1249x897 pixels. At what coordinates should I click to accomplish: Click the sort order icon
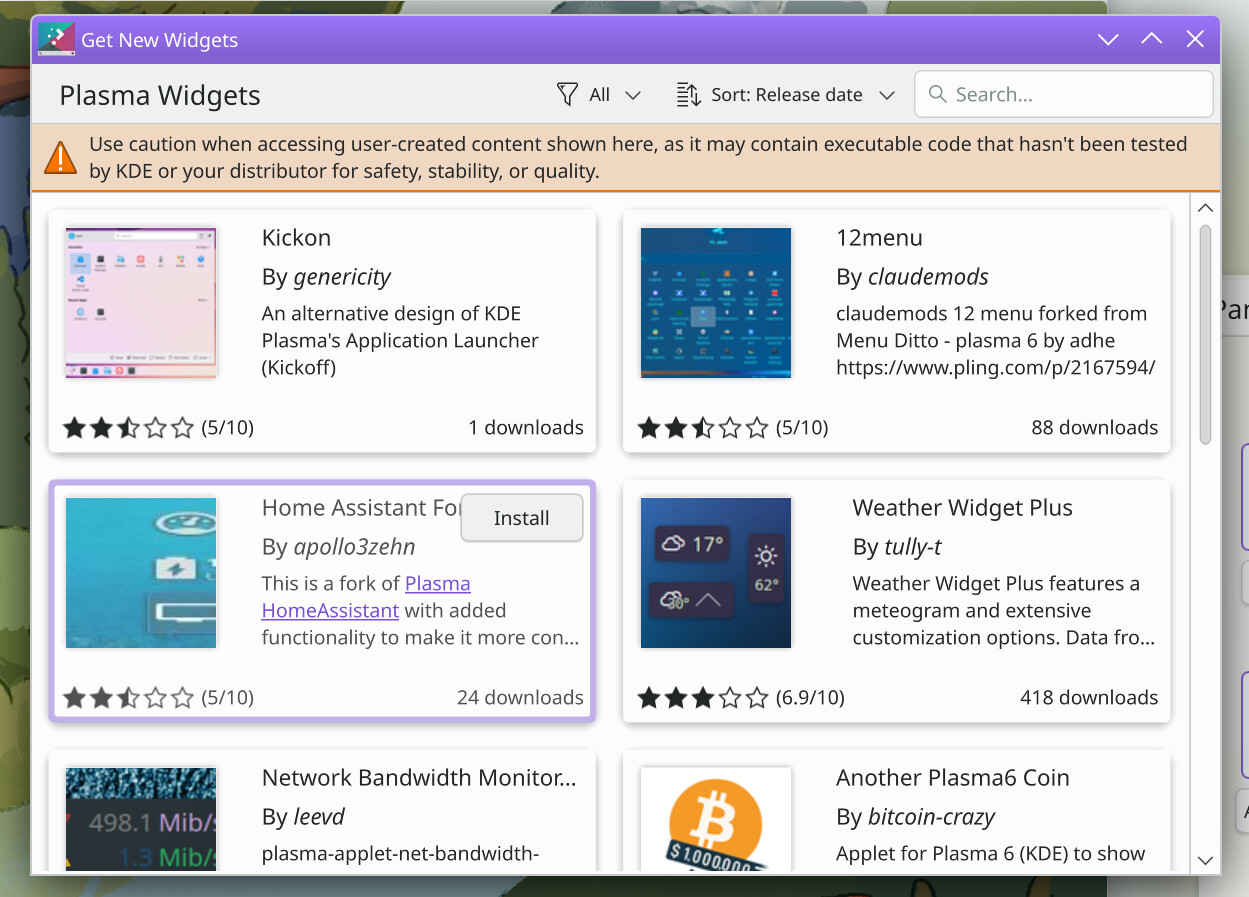[x=688, y=95]
